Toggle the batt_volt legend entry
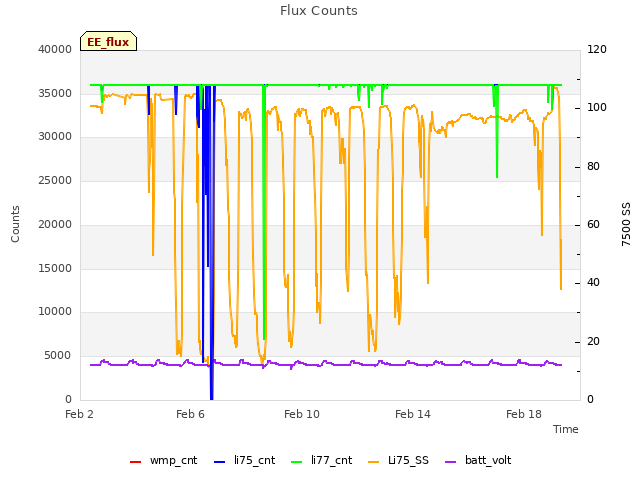 tap(478, 460)
